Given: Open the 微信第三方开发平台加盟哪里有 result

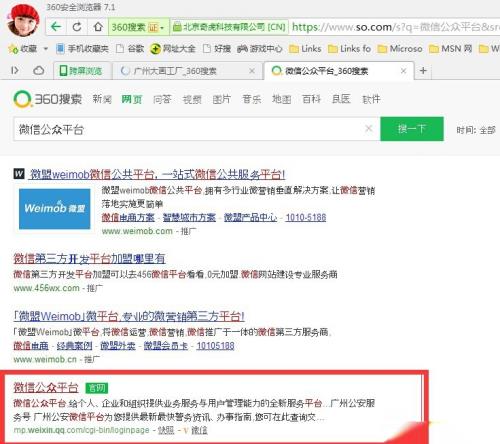Looking at the screenshot, I should [x=89, y=258].
